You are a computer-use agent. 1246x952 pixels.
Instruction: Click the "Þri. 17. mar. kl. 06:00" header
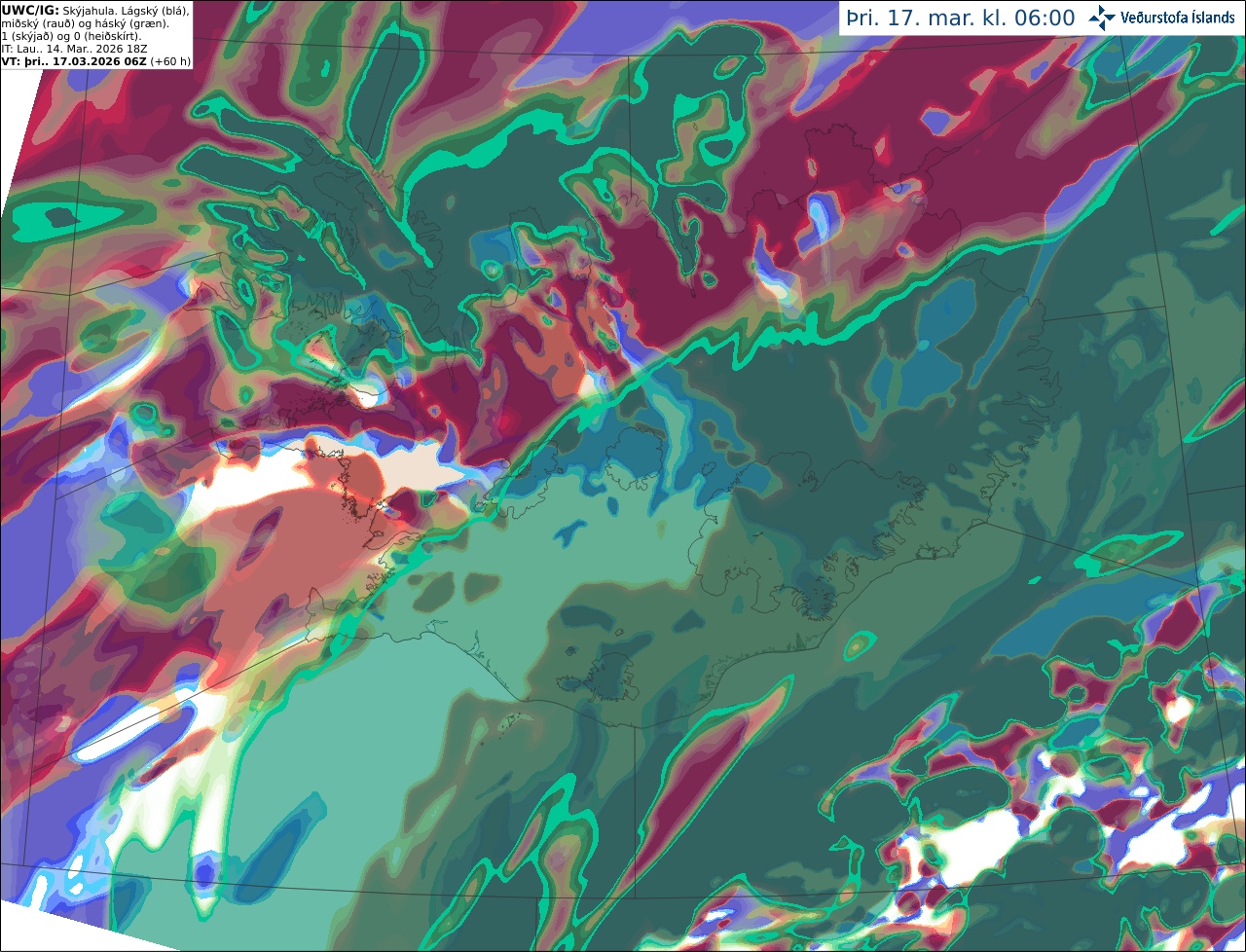pos(961,18)
